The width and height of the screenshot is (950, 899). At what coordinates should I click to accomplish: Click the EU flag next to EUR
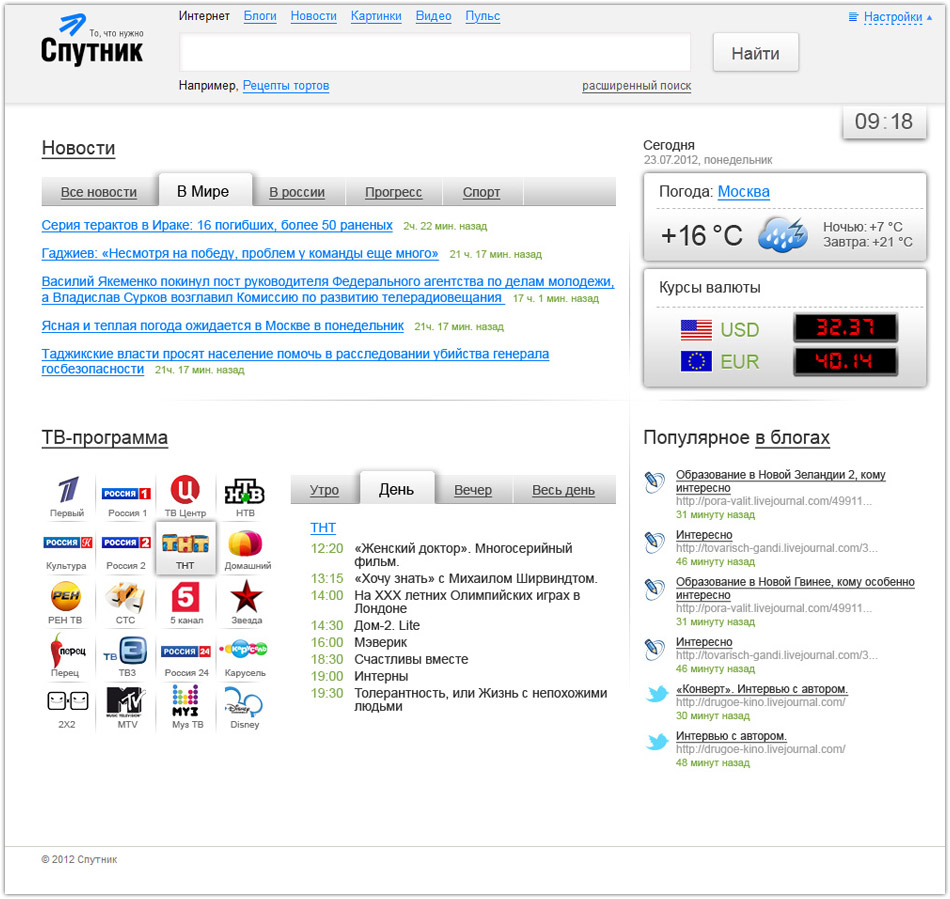pyautogui.click(x=696, y=362)
